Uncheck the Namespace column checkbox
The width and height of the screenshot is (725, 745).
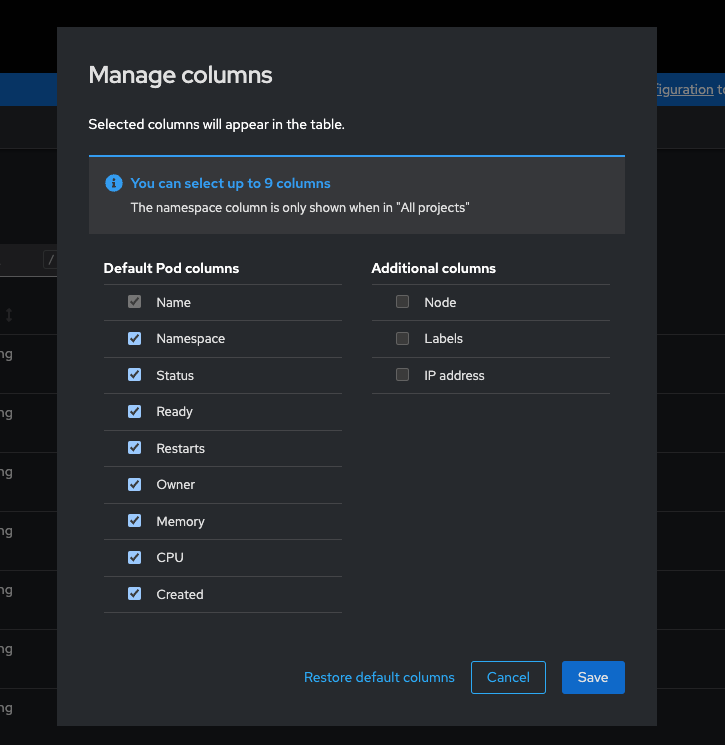pyautogui.click(x=134, y=338)
